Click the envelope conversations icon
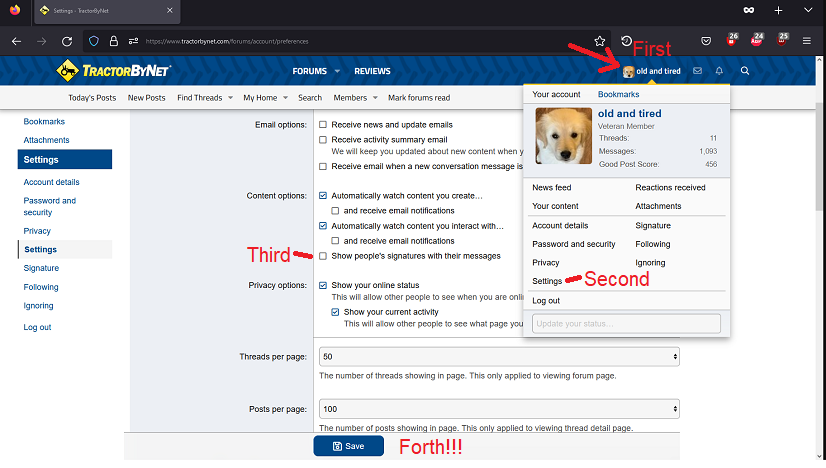Screen dimensions: 826x468 click(697, 71)
